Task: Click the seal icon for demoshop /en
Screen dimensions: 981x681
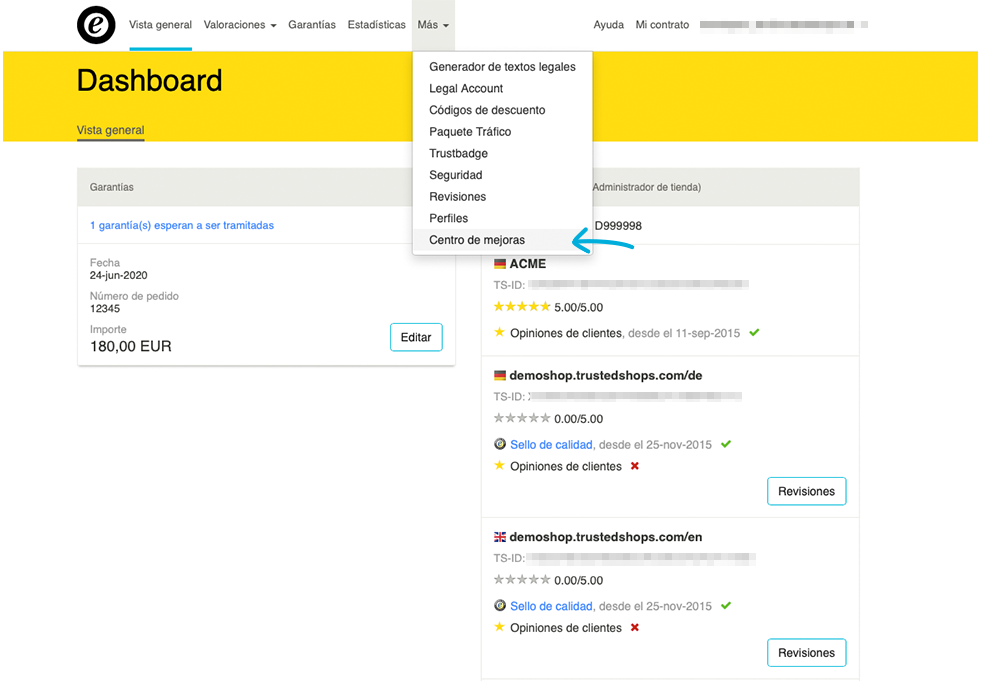Action: (x=499, y=605)
